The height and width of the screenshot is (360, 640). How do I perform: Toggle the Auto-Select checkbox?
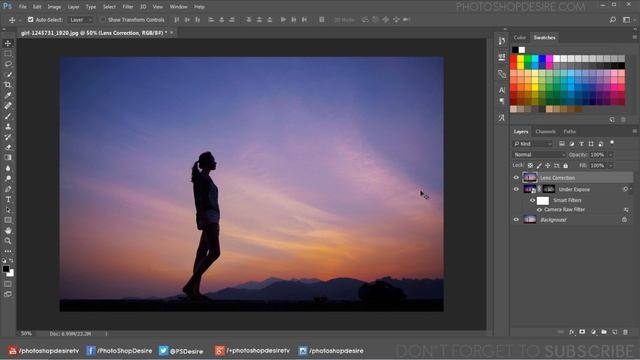31,20
